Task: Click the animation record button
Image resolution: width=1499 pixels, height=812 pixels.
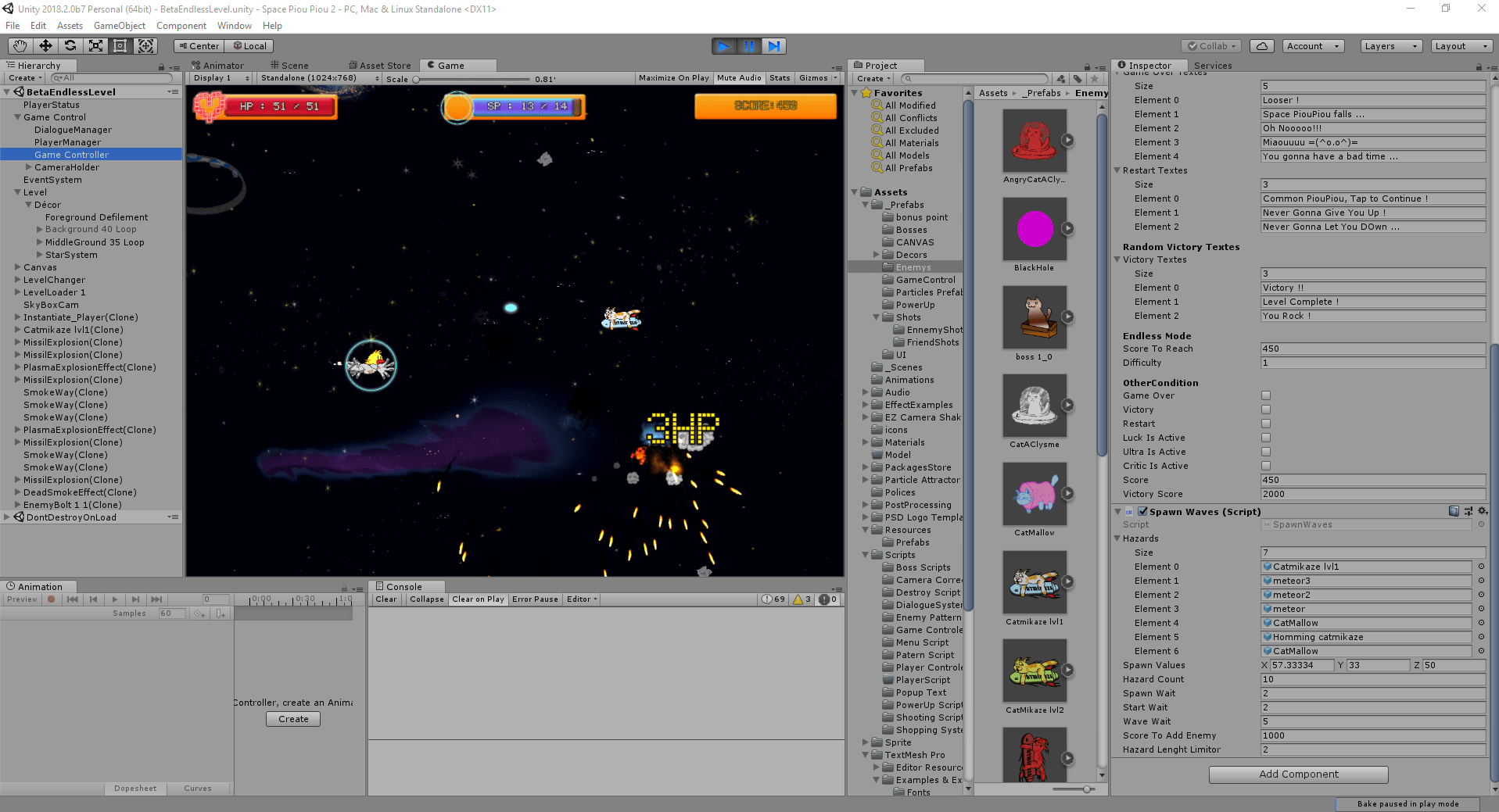Action: [x=52, y=599]
